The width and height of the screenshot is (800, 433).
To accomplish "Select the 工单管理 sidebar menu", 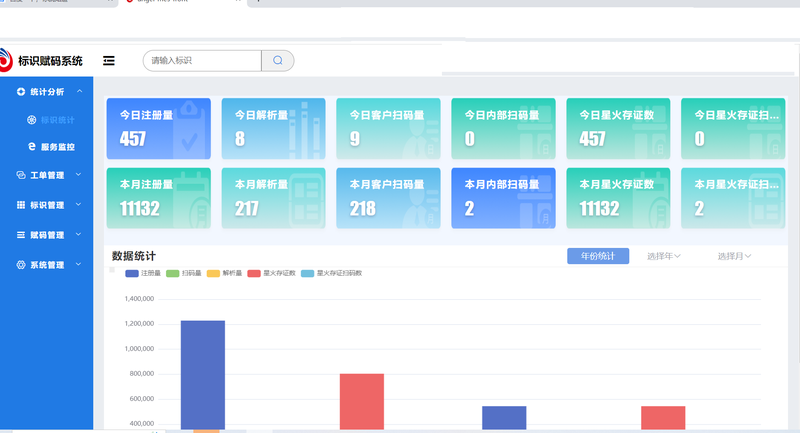I will 46,175.
